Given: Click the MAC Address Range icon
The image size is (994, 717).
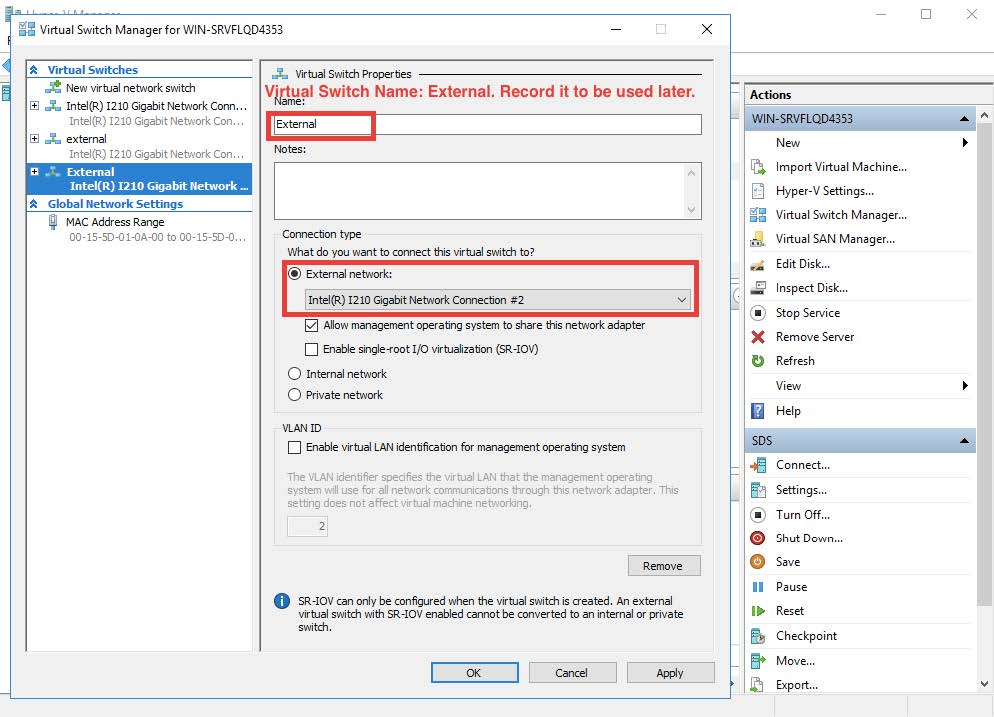Looking at the screenshot, I should click(53, 222).
